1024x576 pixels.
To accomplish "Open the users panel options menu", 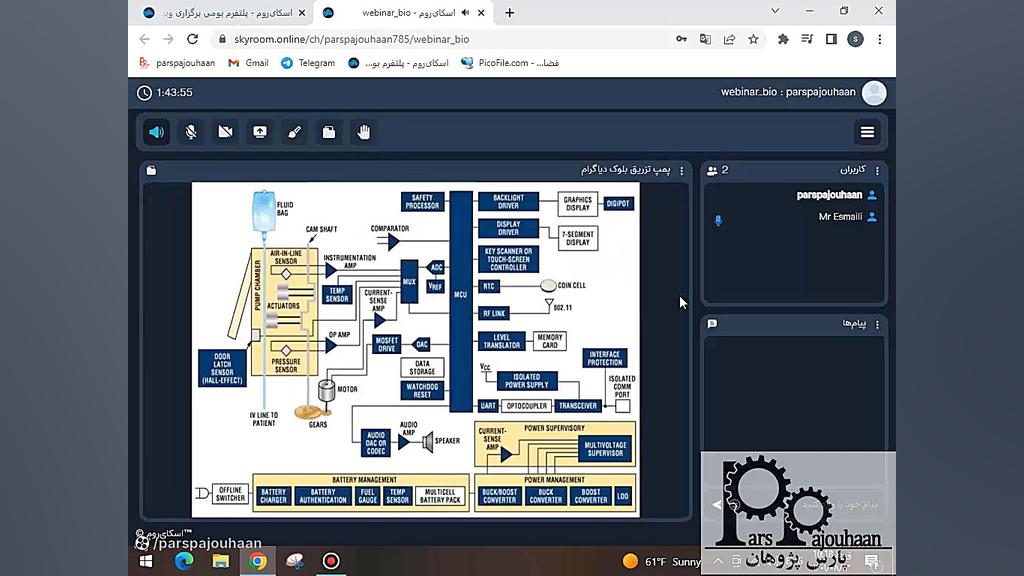I will (x=877, y=170).
